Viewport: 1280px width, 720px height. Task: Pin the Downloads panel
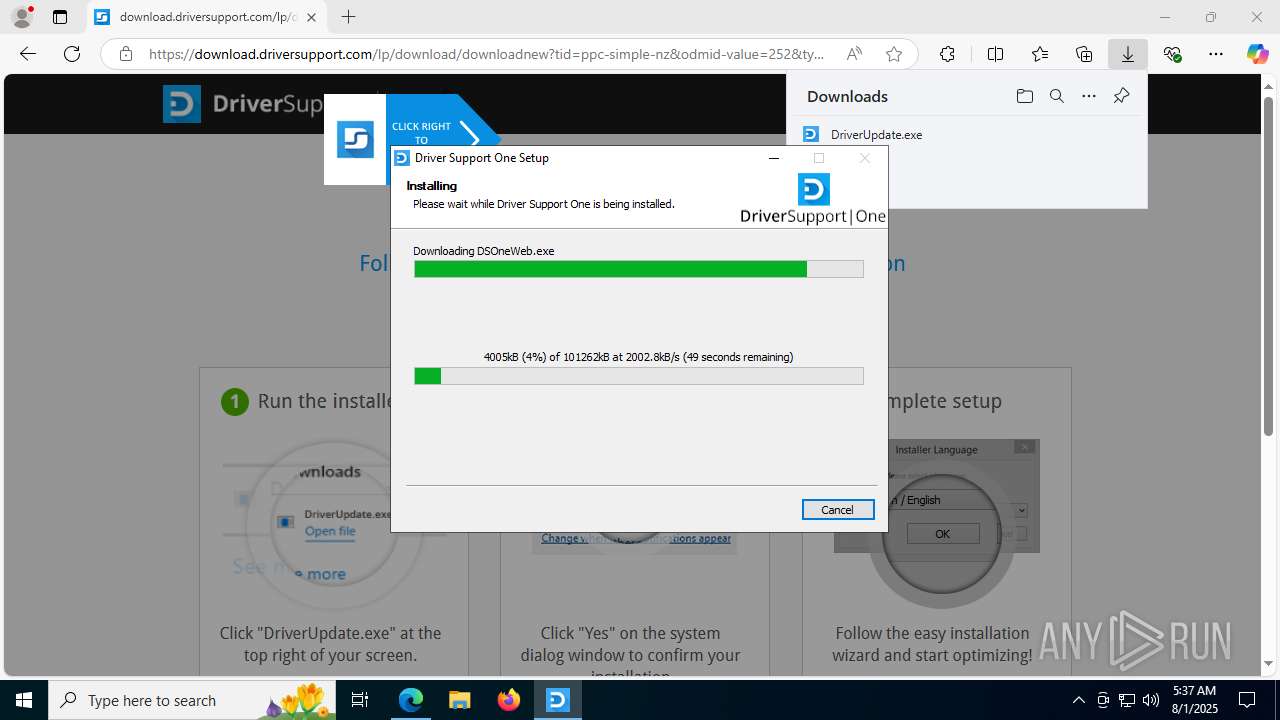[1121, 96]
